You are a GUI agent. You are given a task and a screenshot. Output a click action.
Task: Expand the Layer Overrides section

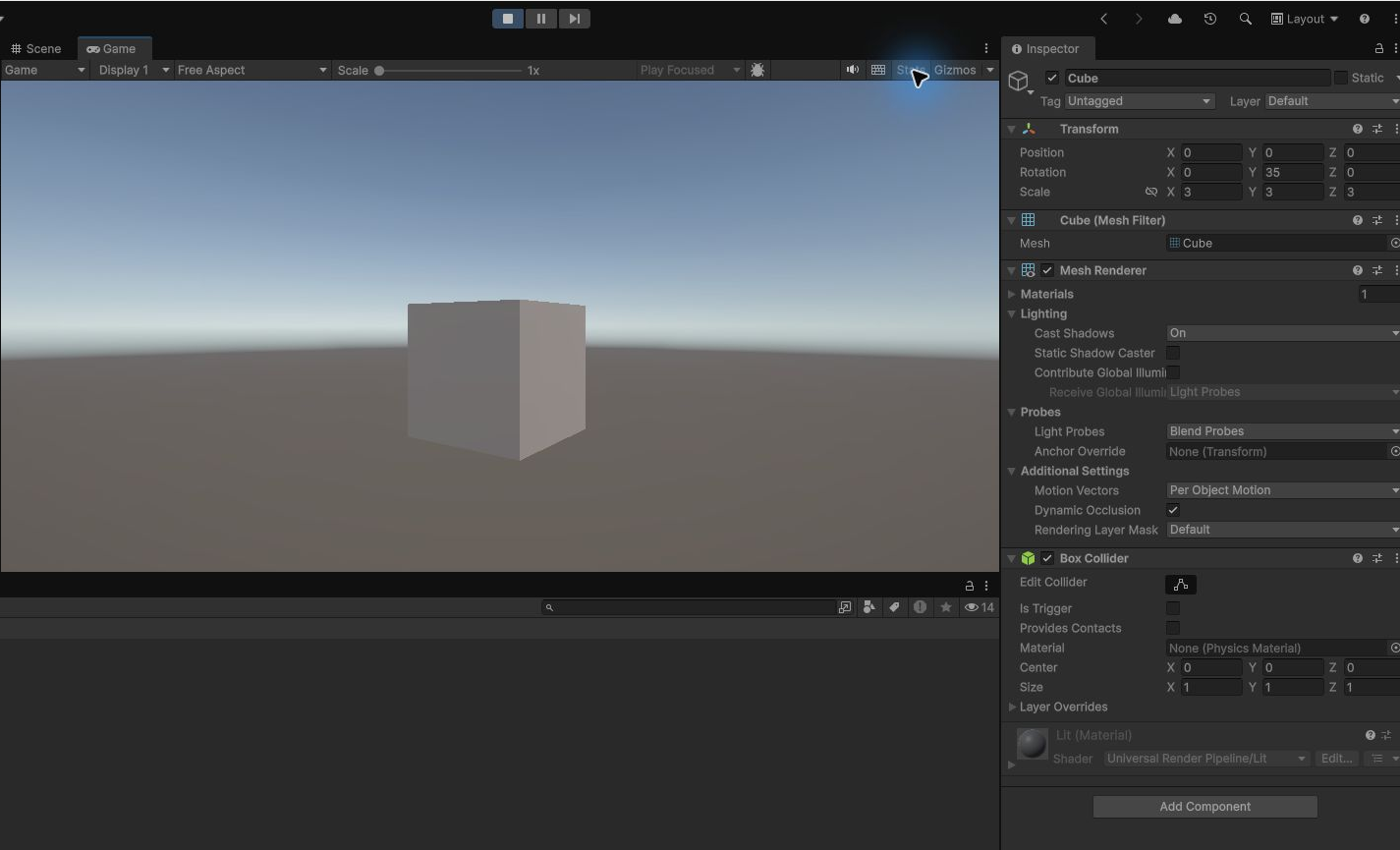(1012, 707)
